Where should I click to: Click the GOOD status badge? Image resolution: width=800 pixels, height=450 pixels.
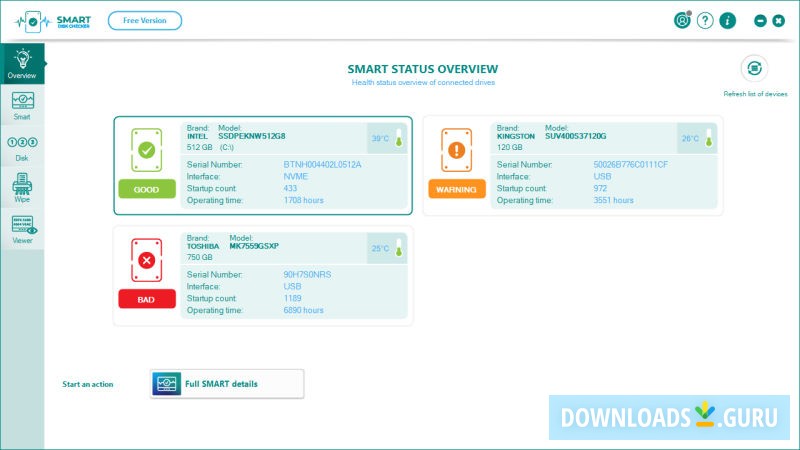(x=147, y=189)
